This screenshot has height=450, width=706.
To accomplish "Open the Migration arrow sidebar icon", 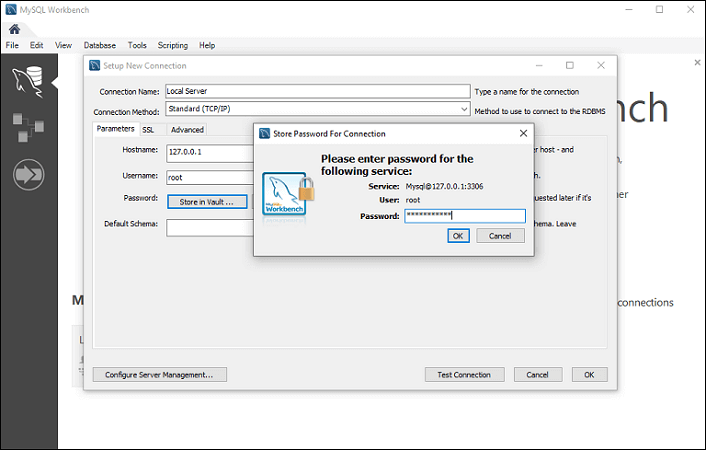I will [27, 175].
